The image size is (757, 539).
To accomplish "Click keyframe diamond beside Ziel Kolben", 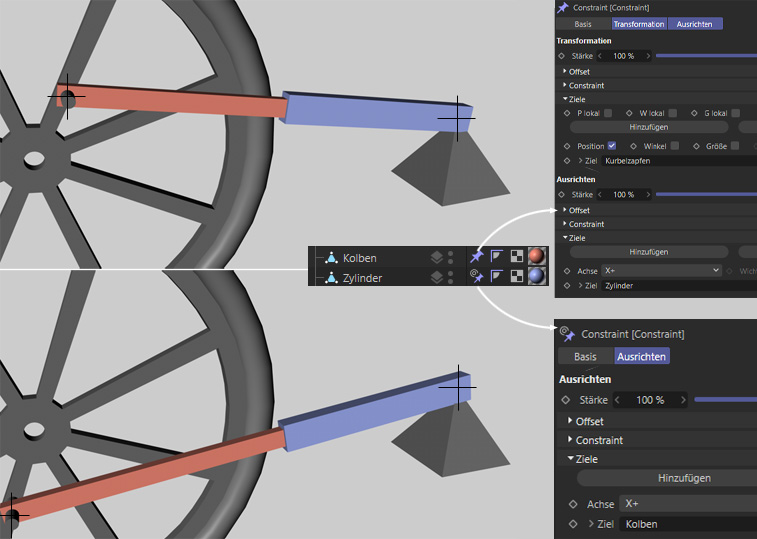I will [x=573, y=524].
